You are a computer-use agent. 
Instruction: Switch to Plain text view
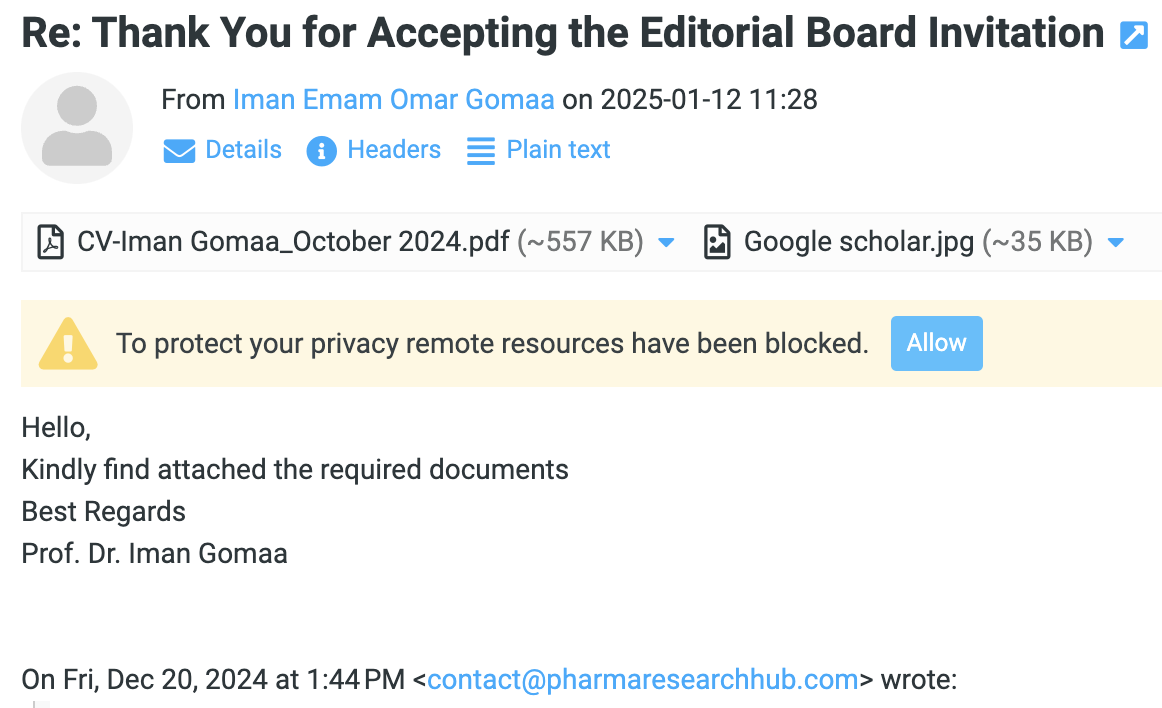point(558,150)
